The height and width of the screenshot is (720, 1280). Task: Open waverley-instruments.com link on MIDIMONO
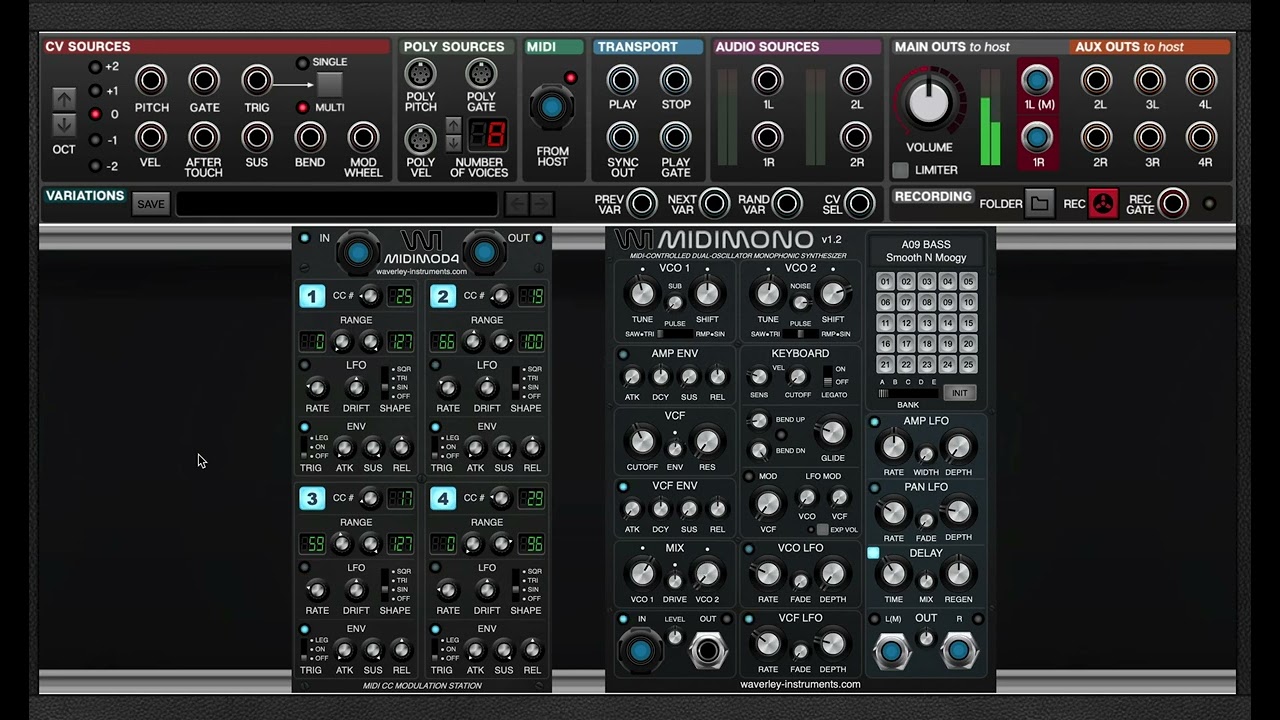coord(800,684)
